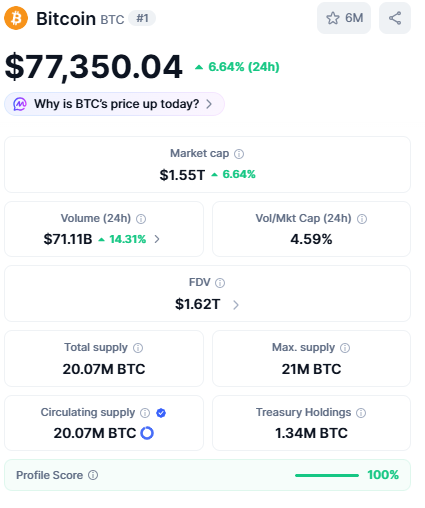Click info icon beside Volume (24h)

coord(141,219)
